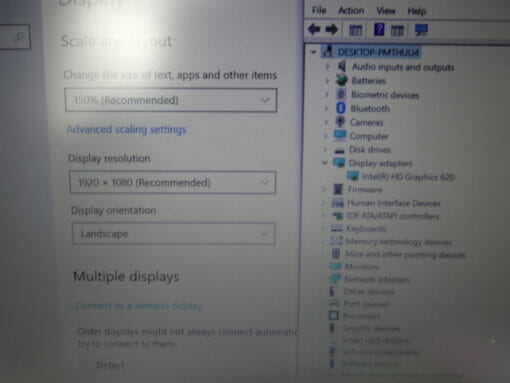510x383 pixels.
Task: Expand the Audio inputs and outputs arrow
Action: pos(327,66)
